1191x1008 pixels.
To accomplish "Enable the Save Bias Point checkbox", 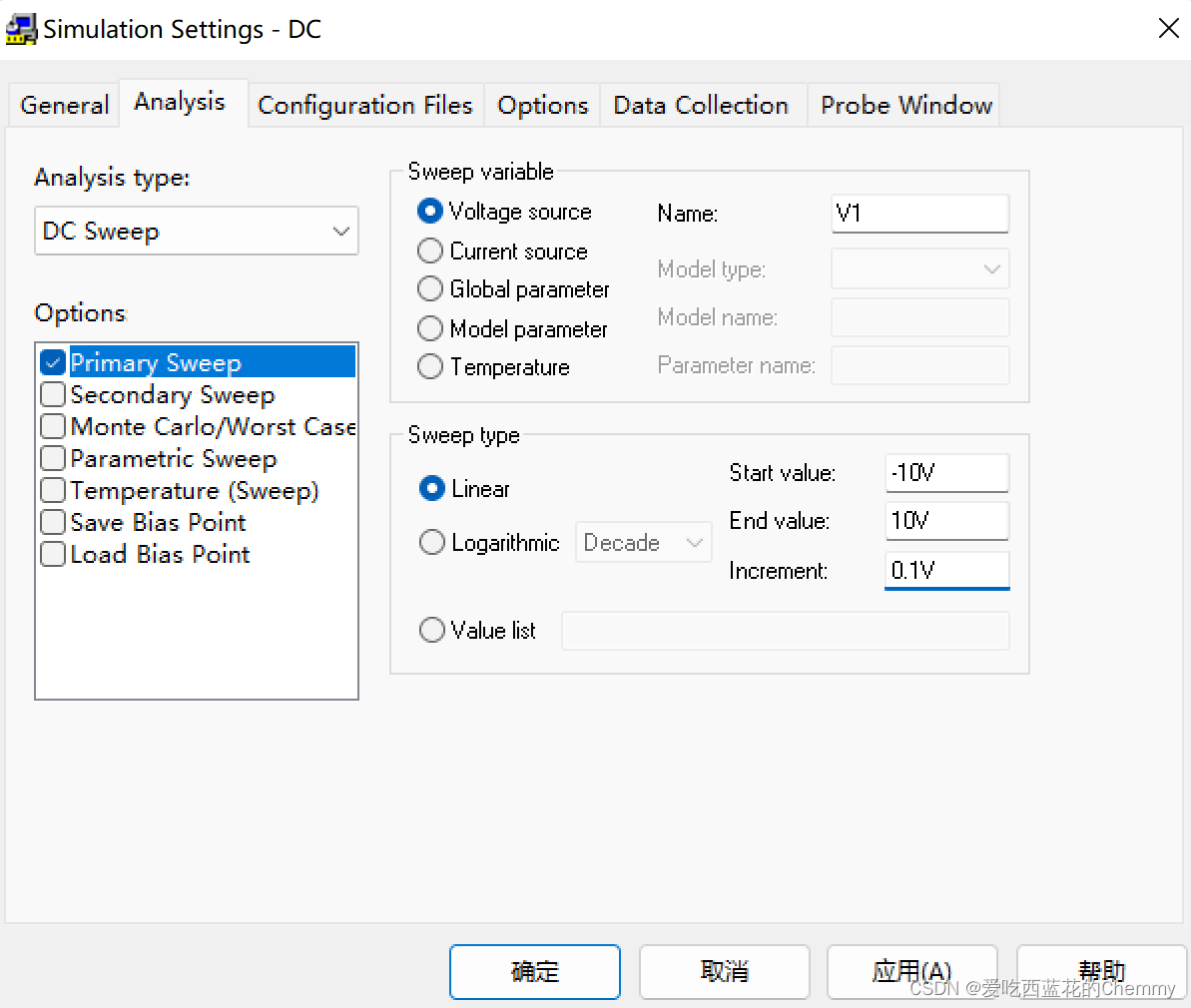I will [53, 522].
